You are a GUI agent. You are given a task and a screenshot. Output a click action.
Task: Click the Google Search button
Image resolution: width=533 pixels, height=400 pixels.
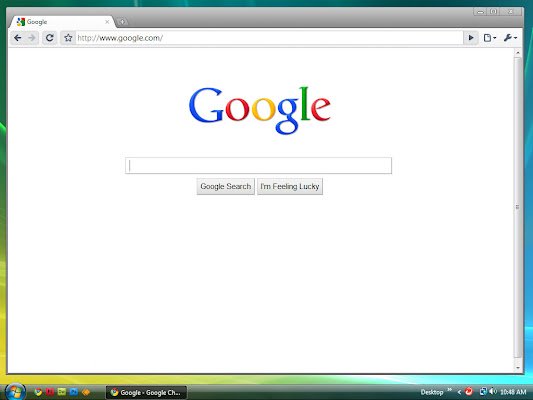click(x=226, y=186)
